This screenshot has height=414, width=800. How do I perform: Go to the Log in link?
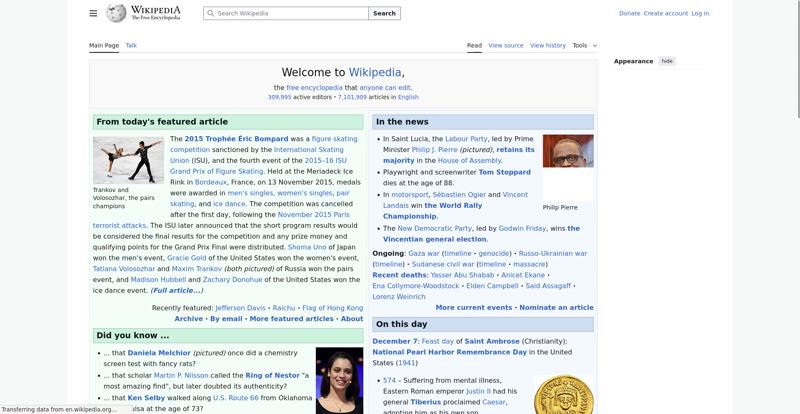pyautogui.click(x=700, y=14)
